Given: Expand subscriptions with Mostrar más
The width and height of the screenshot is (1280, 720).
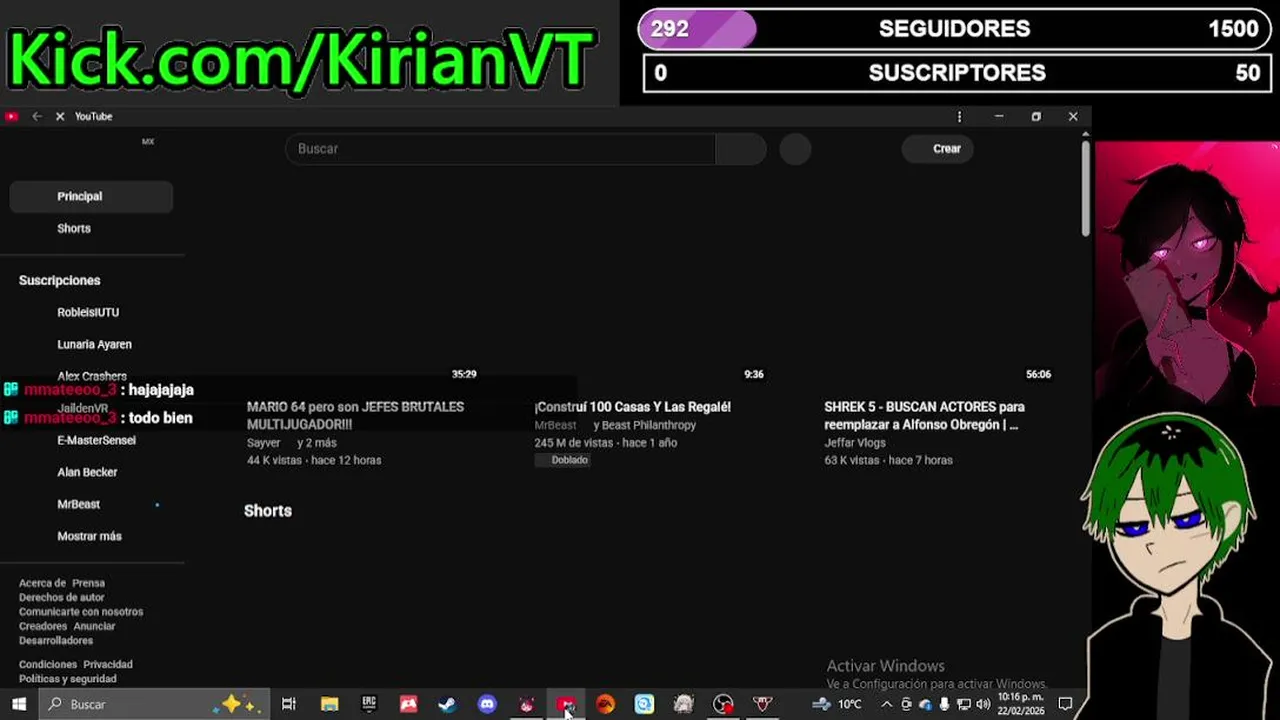Looking at the screenshot, I should [x=89, y=537].
